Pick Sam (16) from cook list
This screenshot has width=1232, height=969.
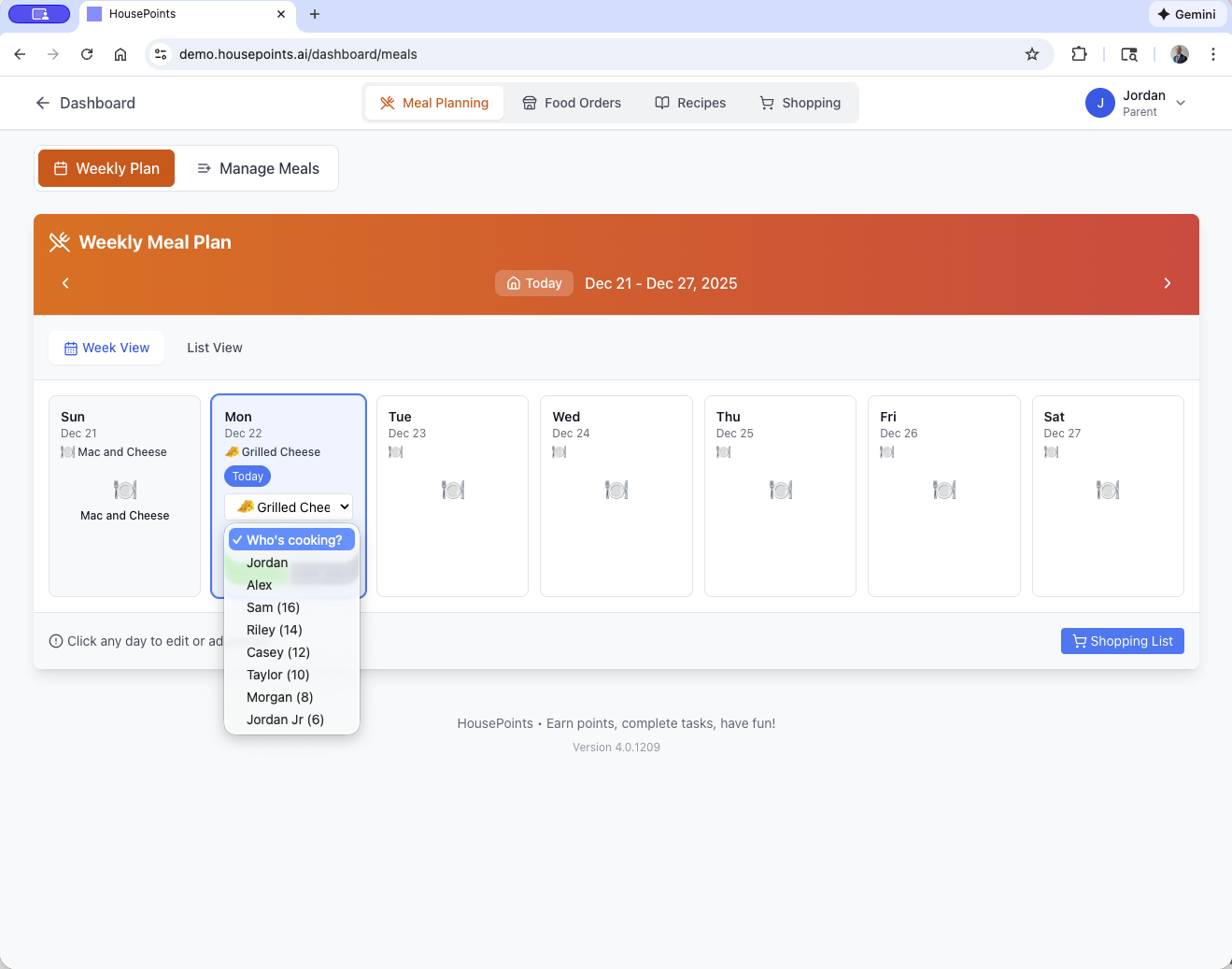291,607
